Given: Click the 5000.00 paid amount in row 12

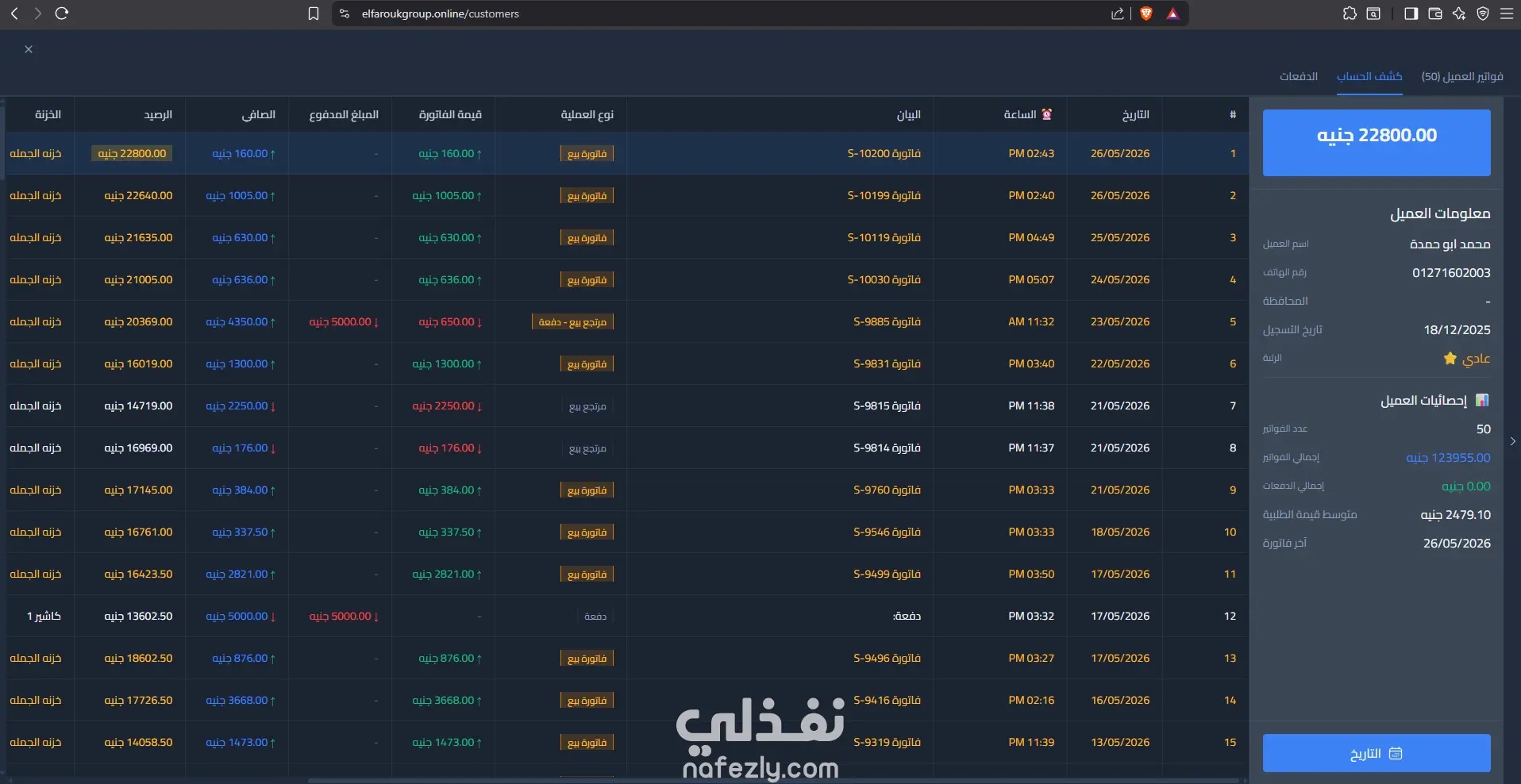Looking at the screenshot, I should [x=344, y=616].
